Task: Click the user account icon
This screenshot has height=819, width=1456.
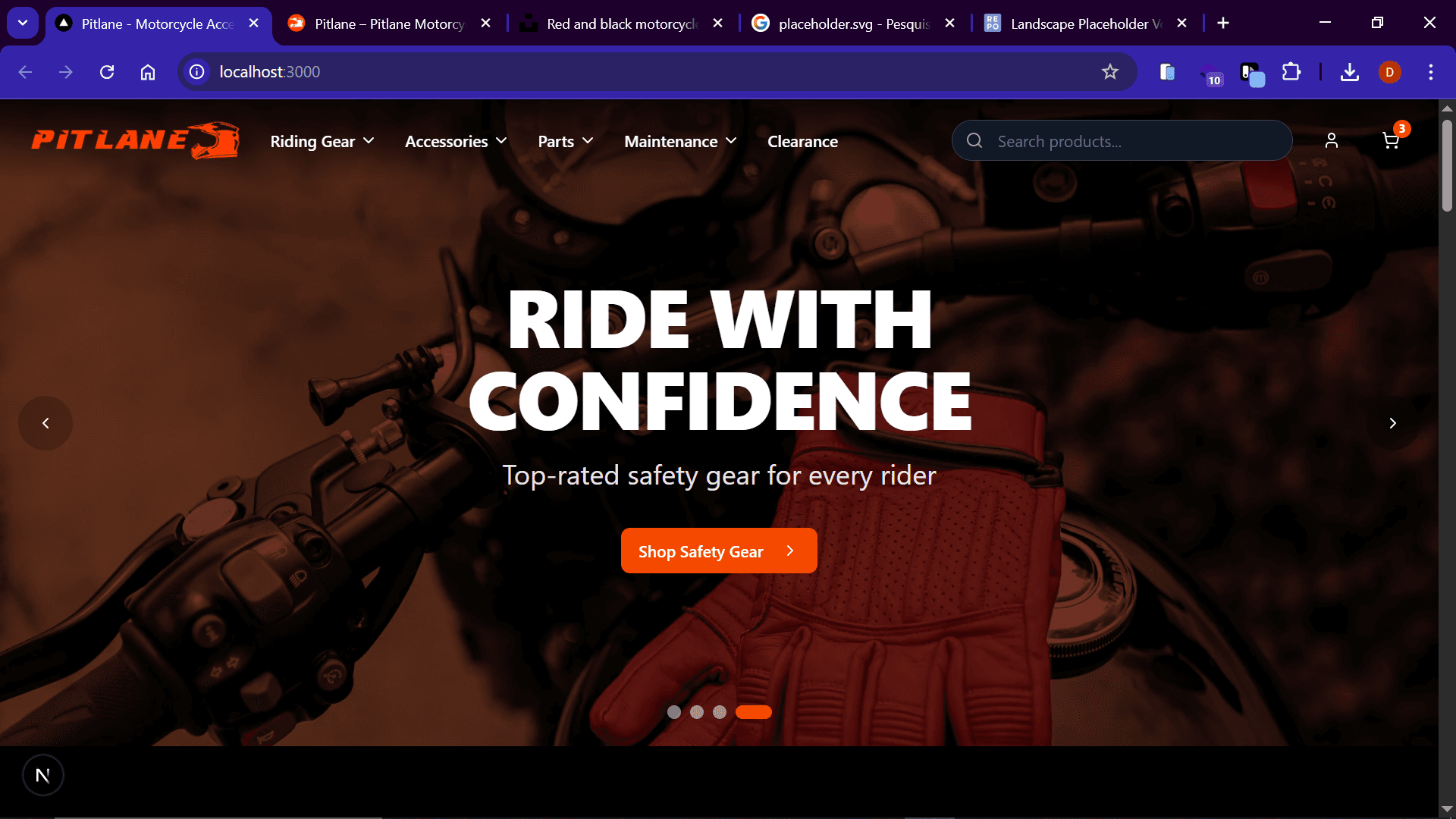Action: 1331,141
